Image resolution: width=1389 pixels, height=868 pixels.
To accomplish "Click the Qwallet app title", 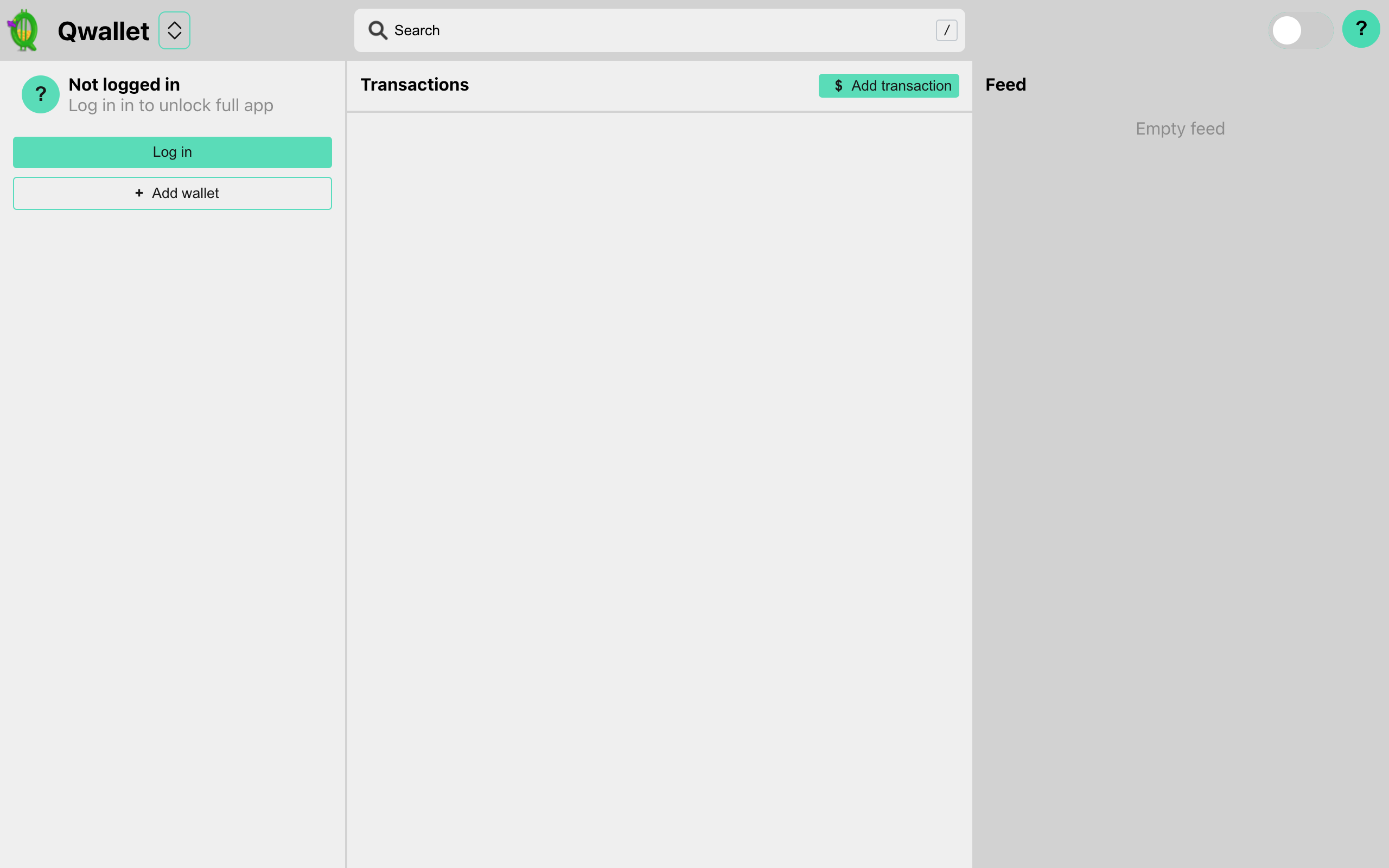I will point(103,31).
